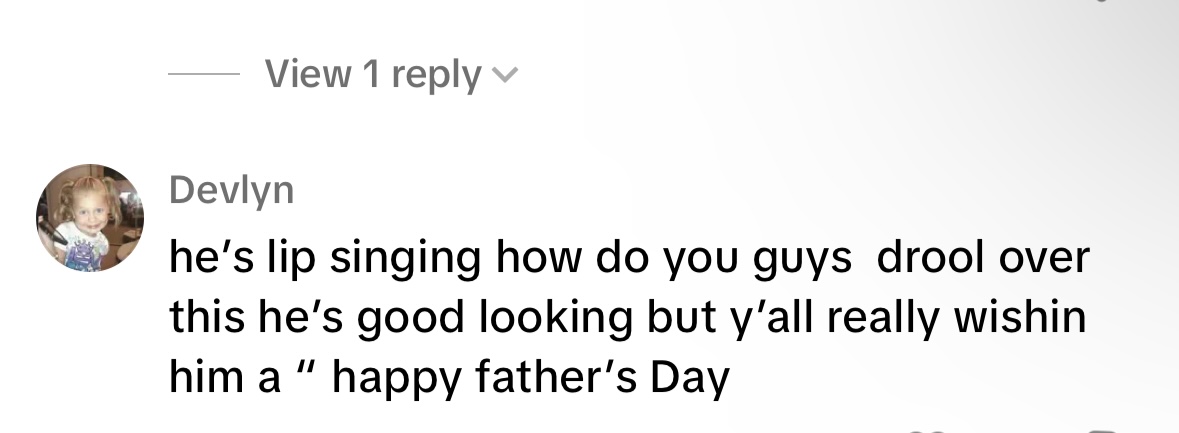
Task: Expand the "View 1 reply" thread
Action: (x=373, y=75)
